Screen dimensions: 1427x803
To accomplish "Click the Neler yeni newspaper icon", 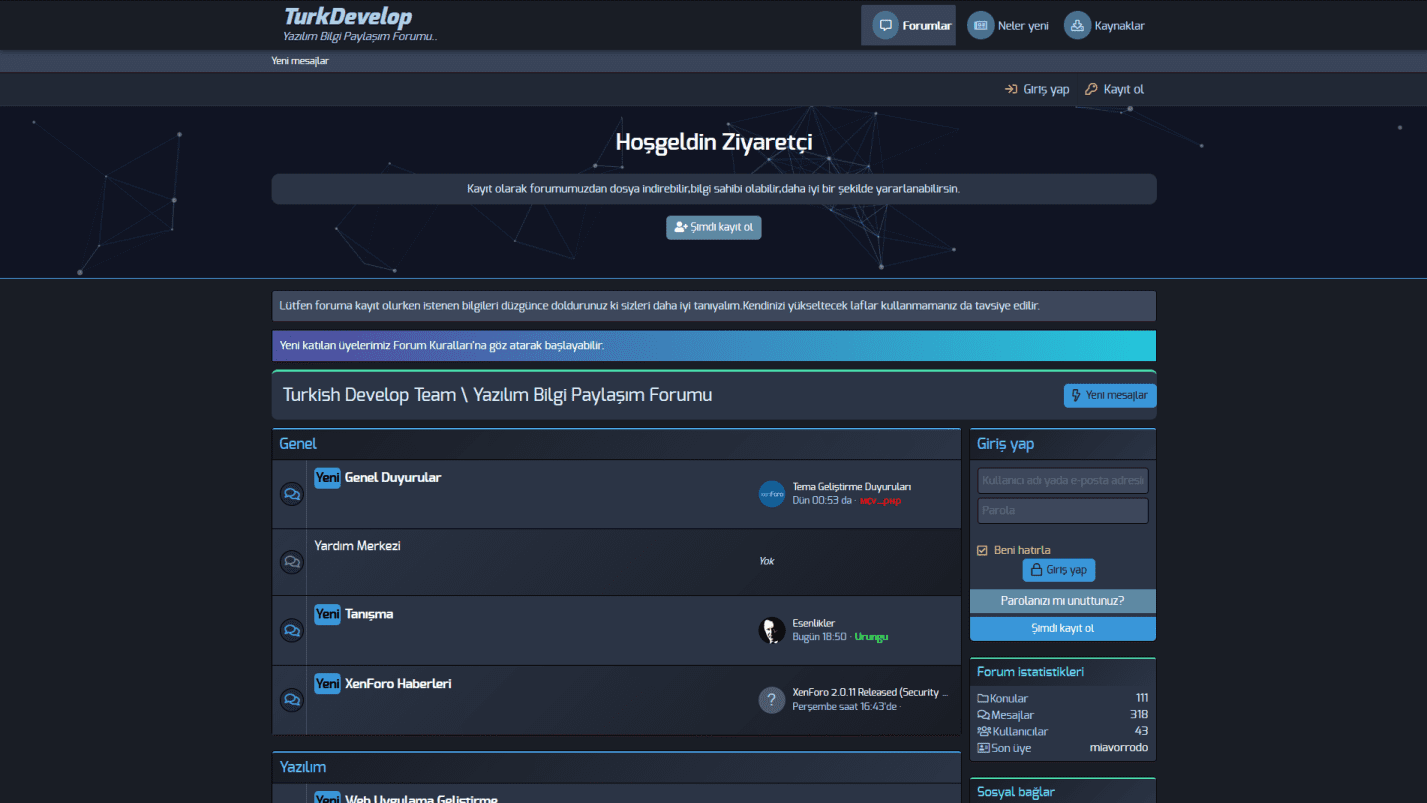I will 981,26.
